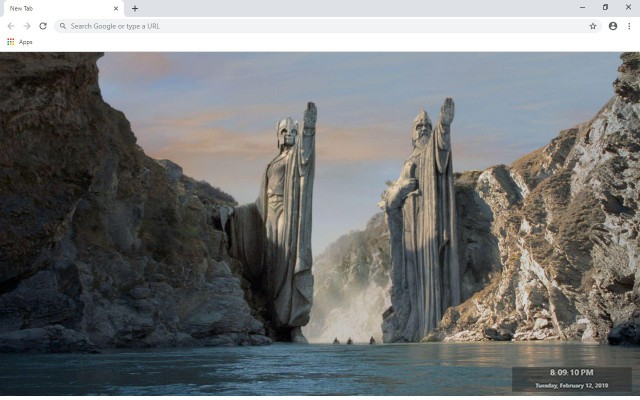Close the New Tab tab

click(x=116, y=8)
